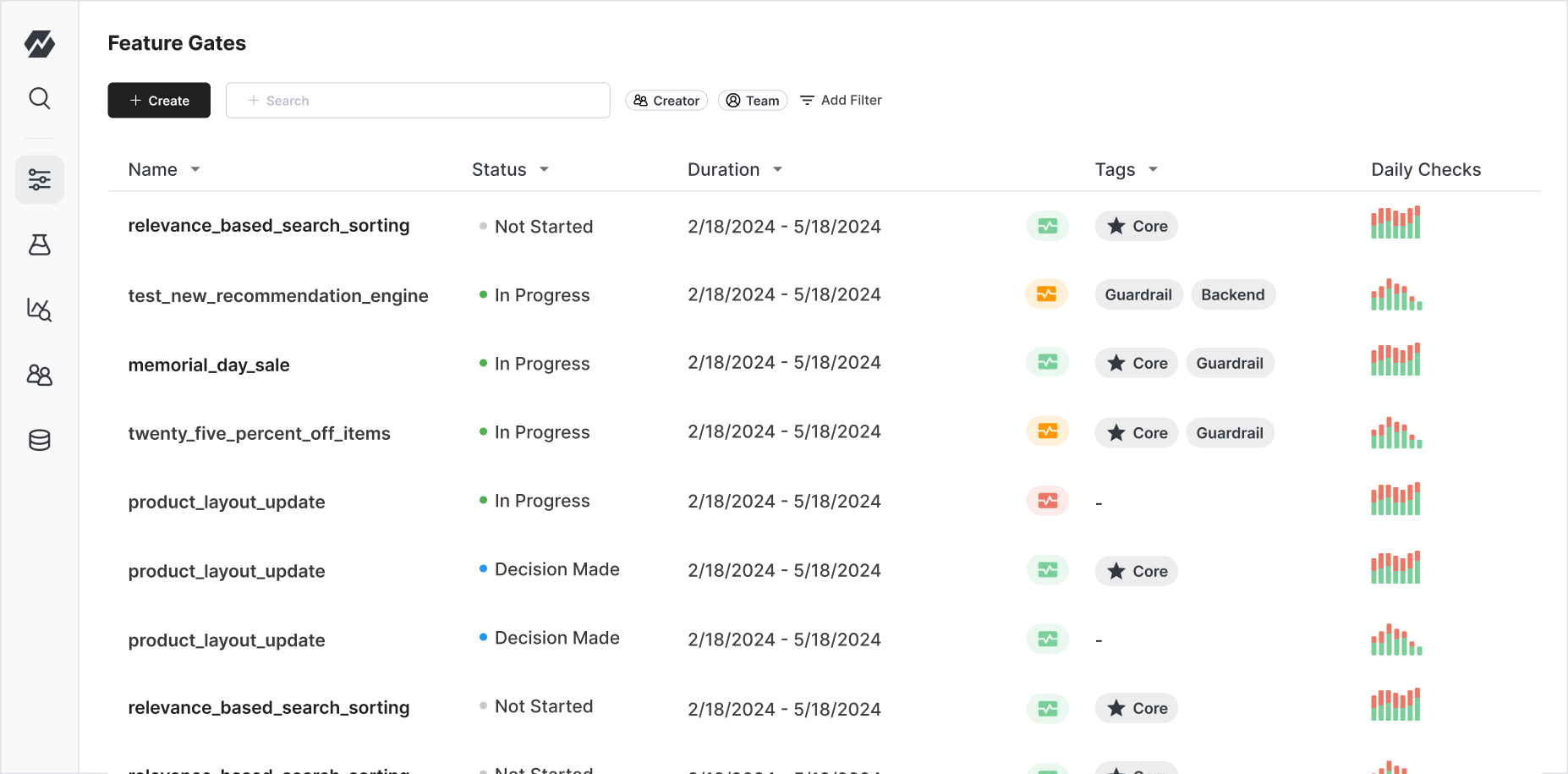The width and height of the screenshot is (1568, 774).
Task: Click daily checks chart for test_new_recommendation_engine
Action: [x=1396, y=294]
